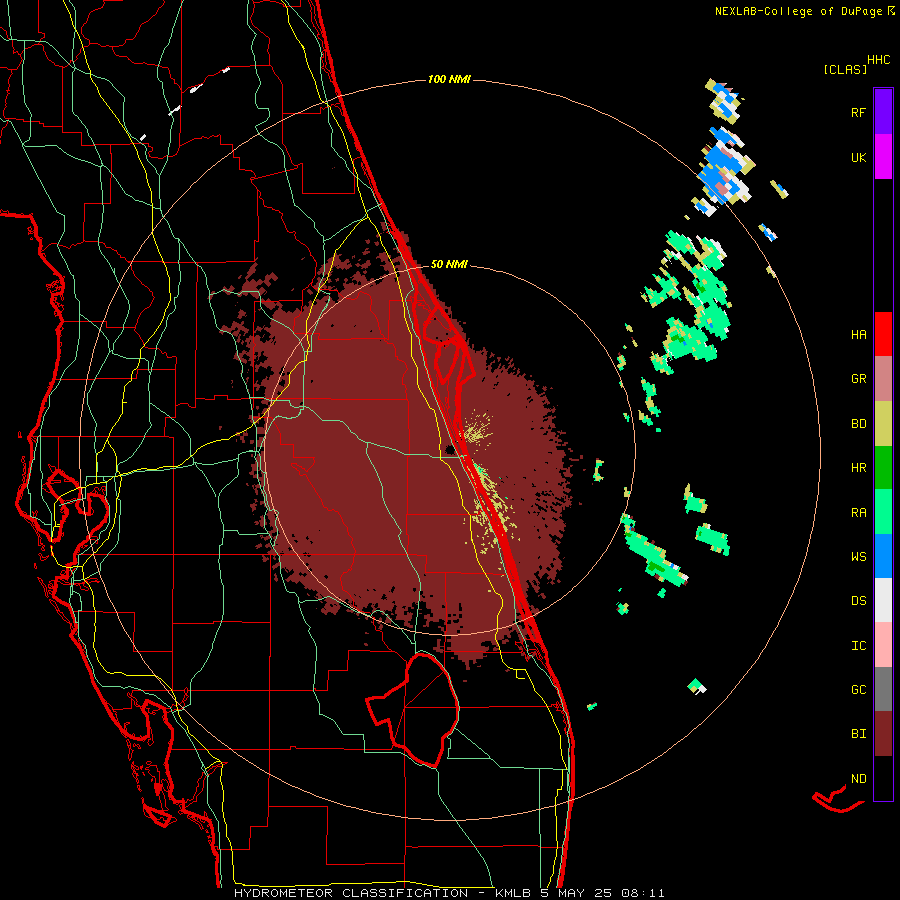Click the 'NEXLAB-College of DuPage' title text

(798, 11)
